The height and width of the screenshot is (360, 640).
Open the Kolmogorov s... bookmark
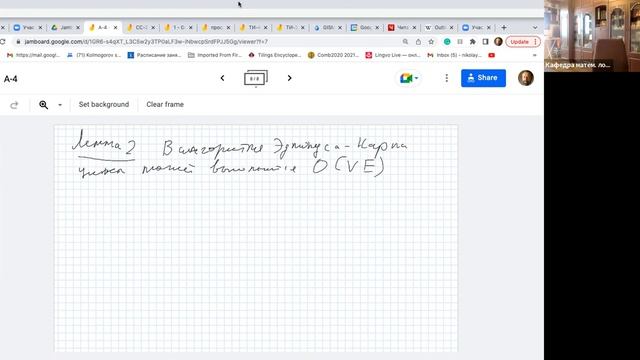click(x=94, y=55)
